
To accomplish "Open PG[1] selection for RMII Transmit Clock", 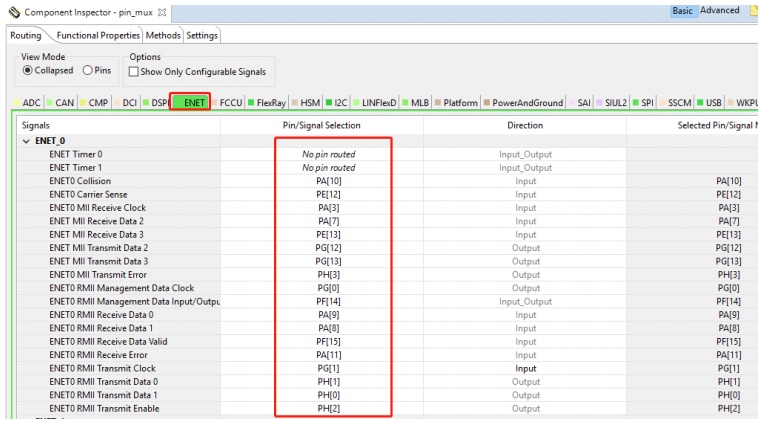I will pos(329,368).
